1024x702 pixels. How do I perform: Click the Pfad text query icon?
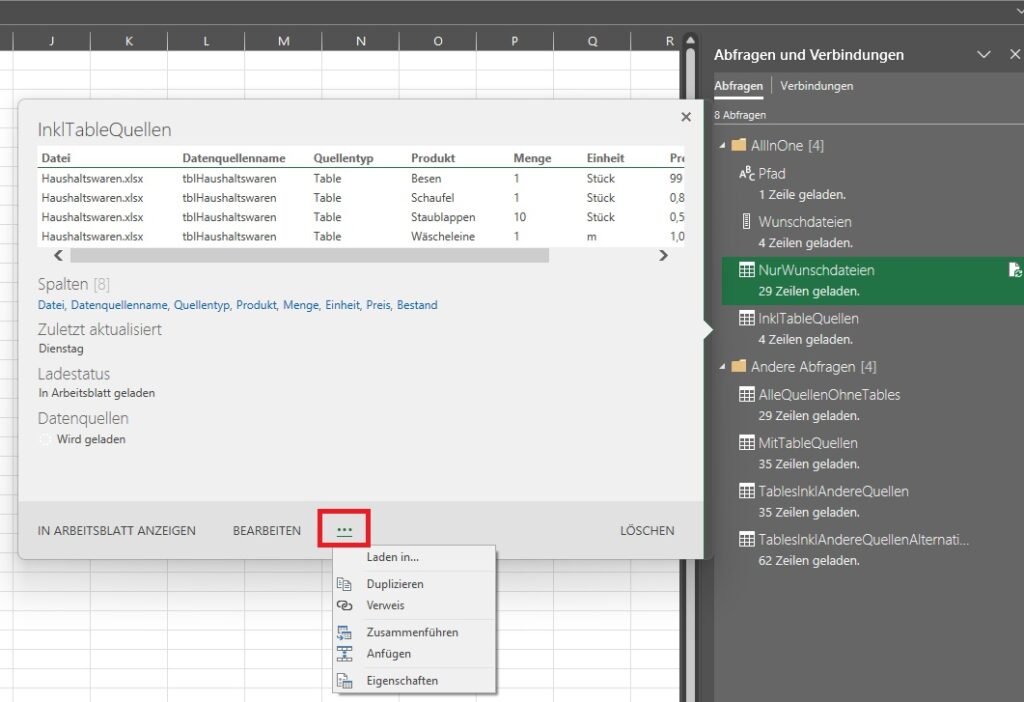coord(746,174)
